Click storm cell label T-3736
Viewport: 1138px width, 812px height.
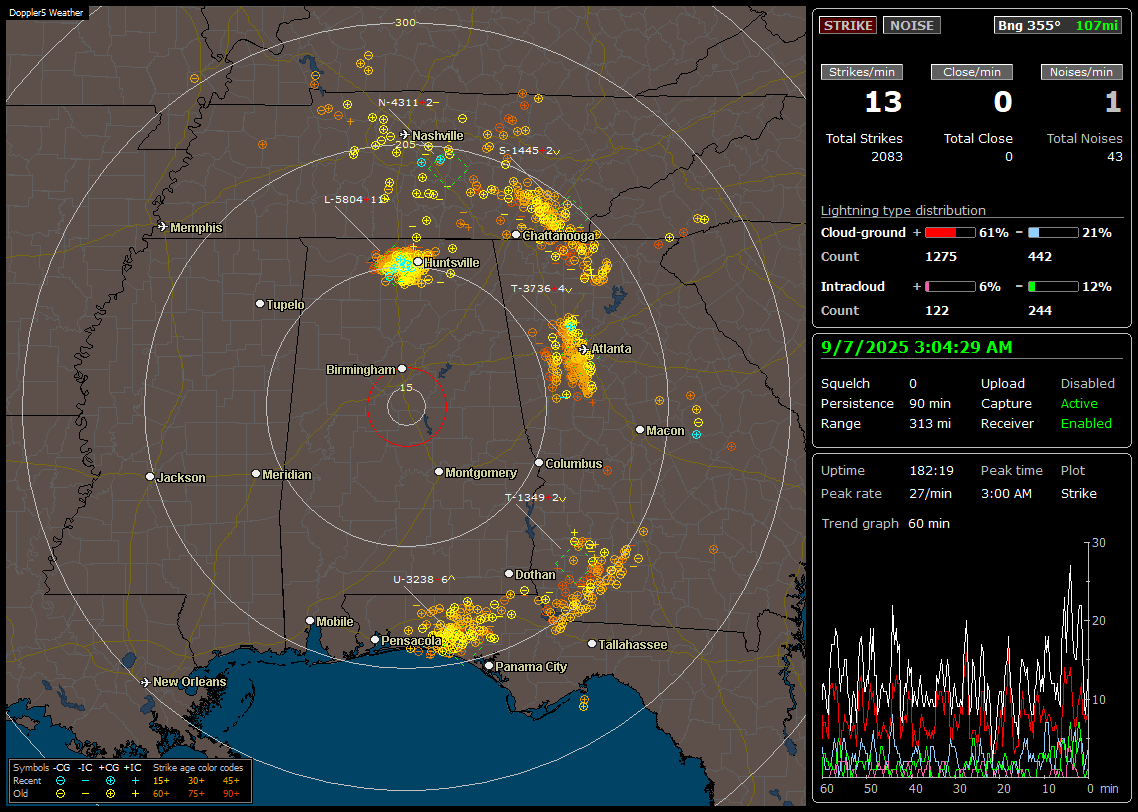click(x=541, y=289)
